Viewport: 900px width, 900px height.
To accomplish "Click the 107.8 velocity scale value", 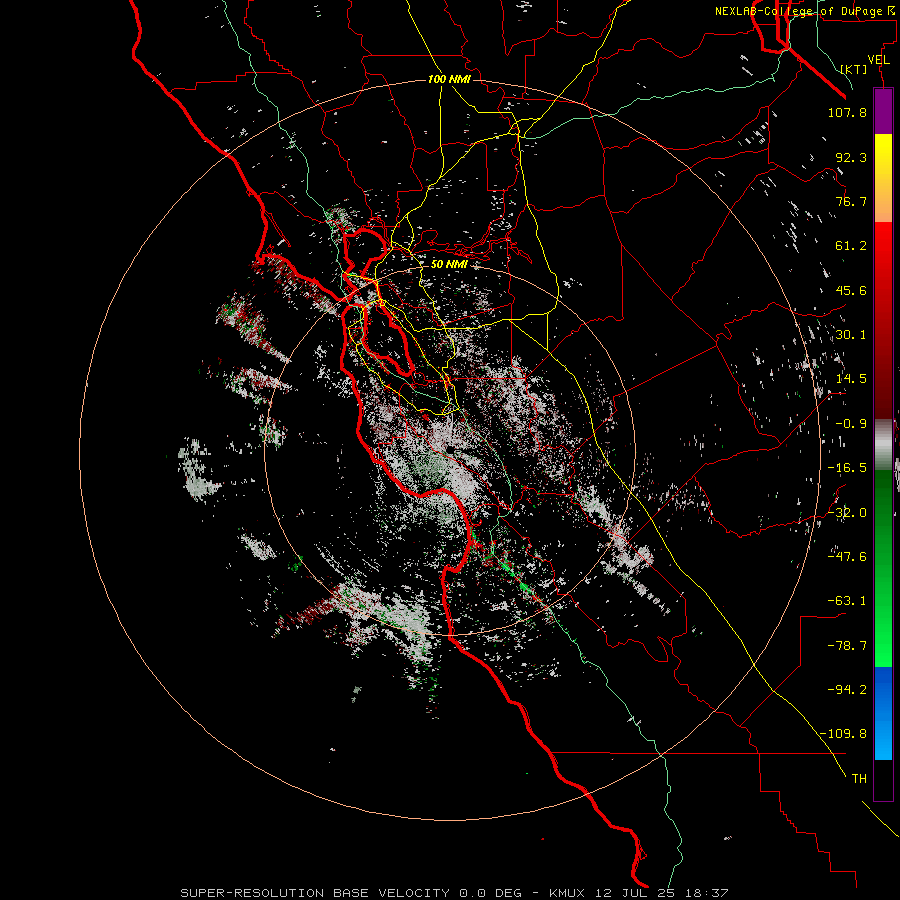I will click(x=847, y=112).
